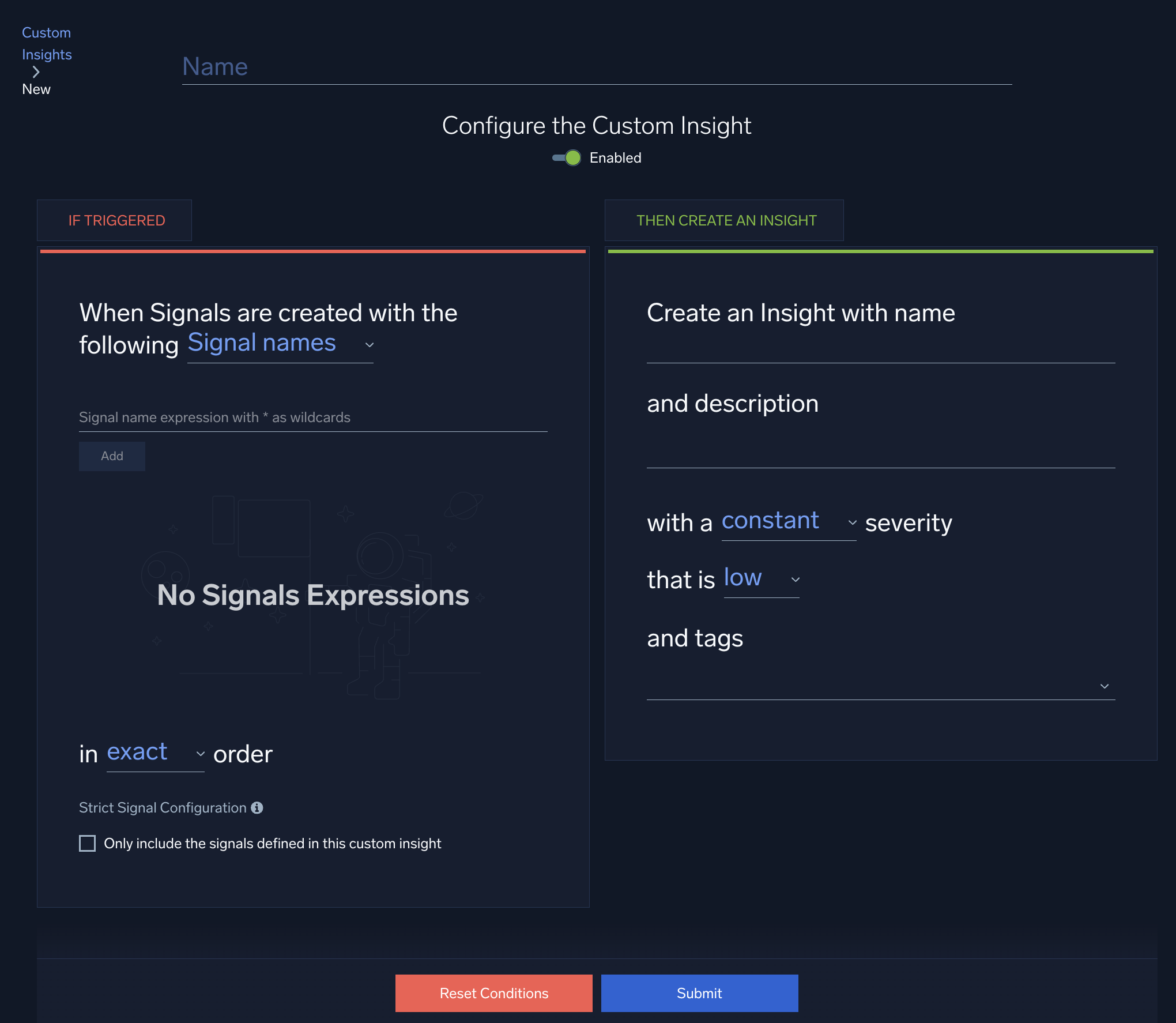Viewport: 1176px width, 1023px height.
Task: Check 'Only include the signals defined in this custom insight'
Action: (87, 843)
